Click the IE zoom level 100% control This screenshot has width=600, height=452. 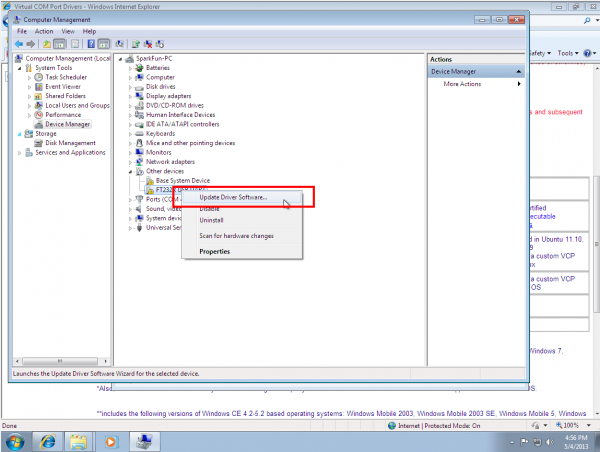(573, 425)
